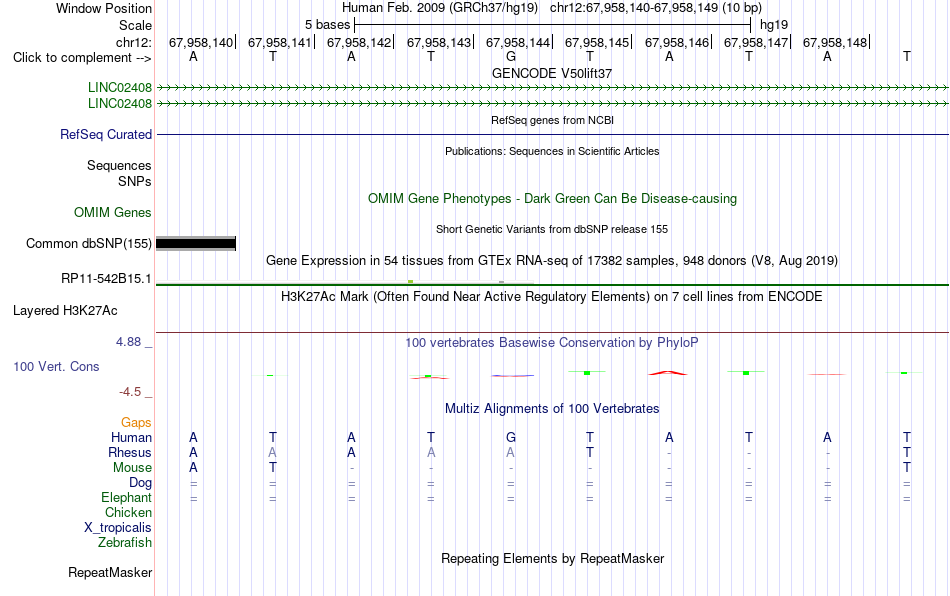Open GENCODE V50lift37 track title
This screenshot has width=950, height=596.
click(552, 73)
